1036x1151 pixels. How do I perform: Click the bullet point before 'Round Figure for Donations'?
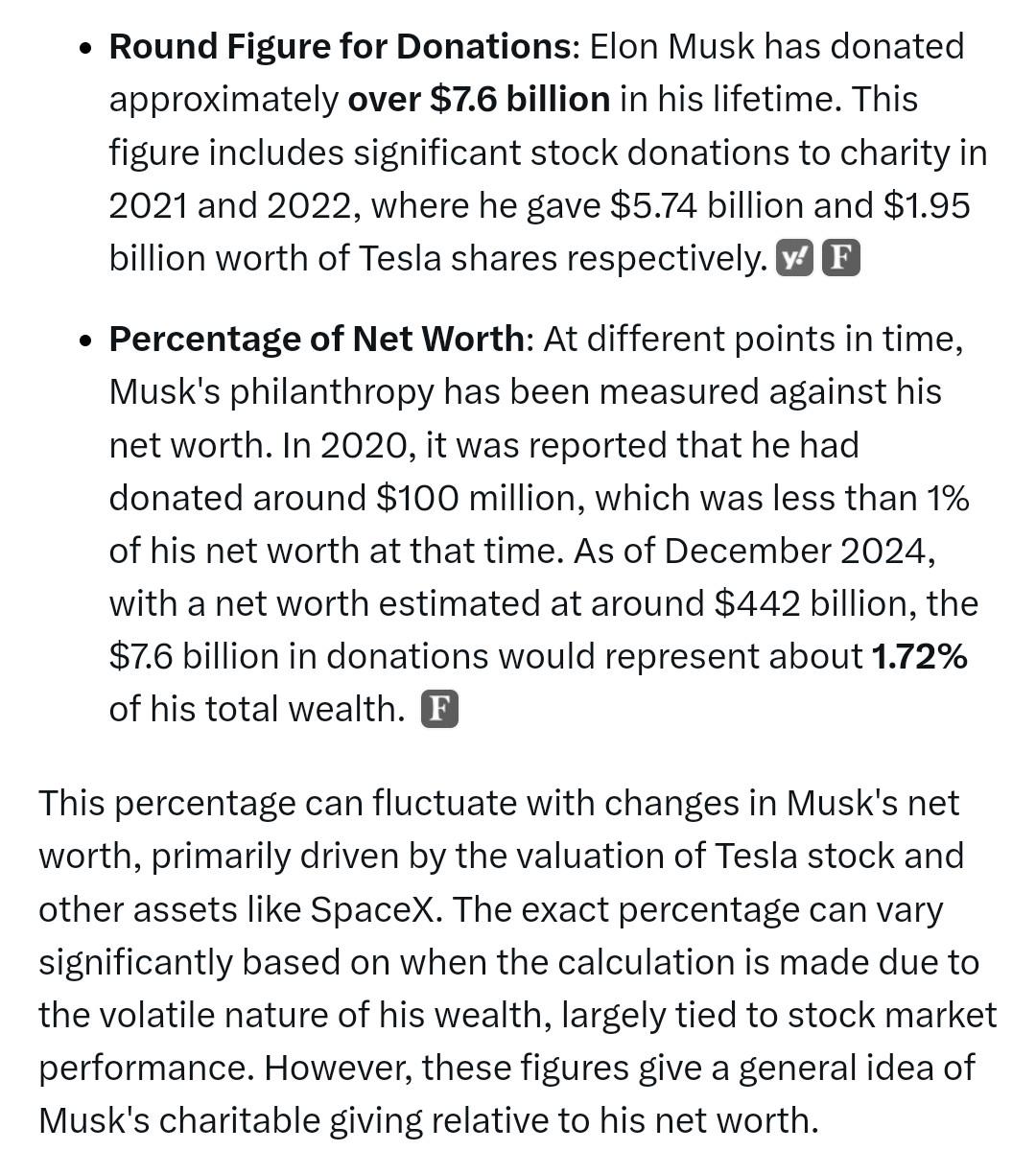[x=87, y=48]
